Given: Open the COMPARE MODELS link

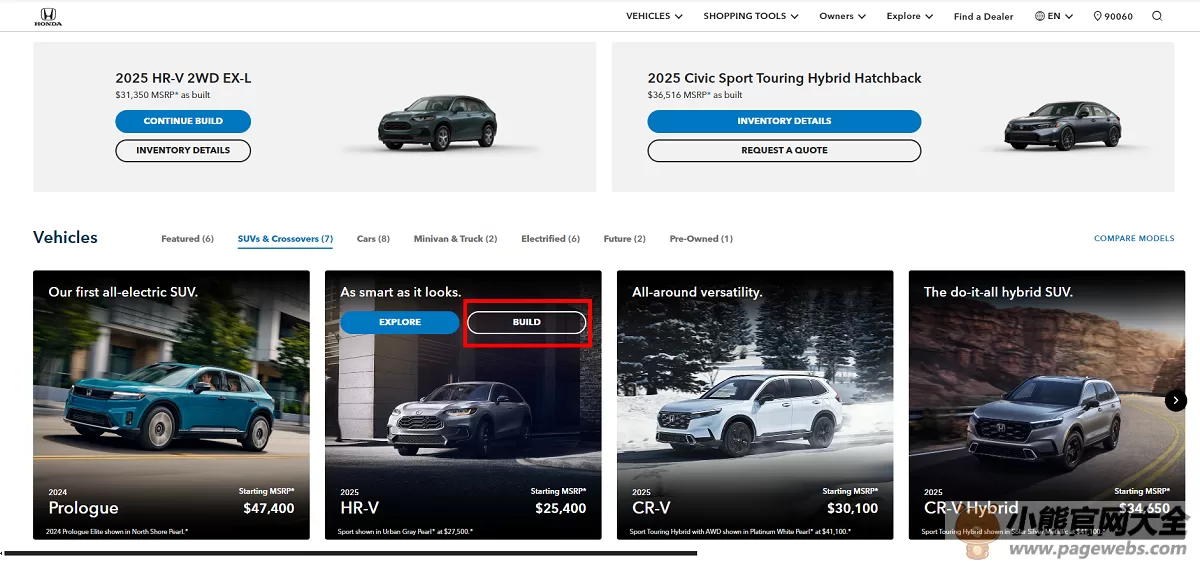Looking at the screenshot, I should [x=1134, y=238].
